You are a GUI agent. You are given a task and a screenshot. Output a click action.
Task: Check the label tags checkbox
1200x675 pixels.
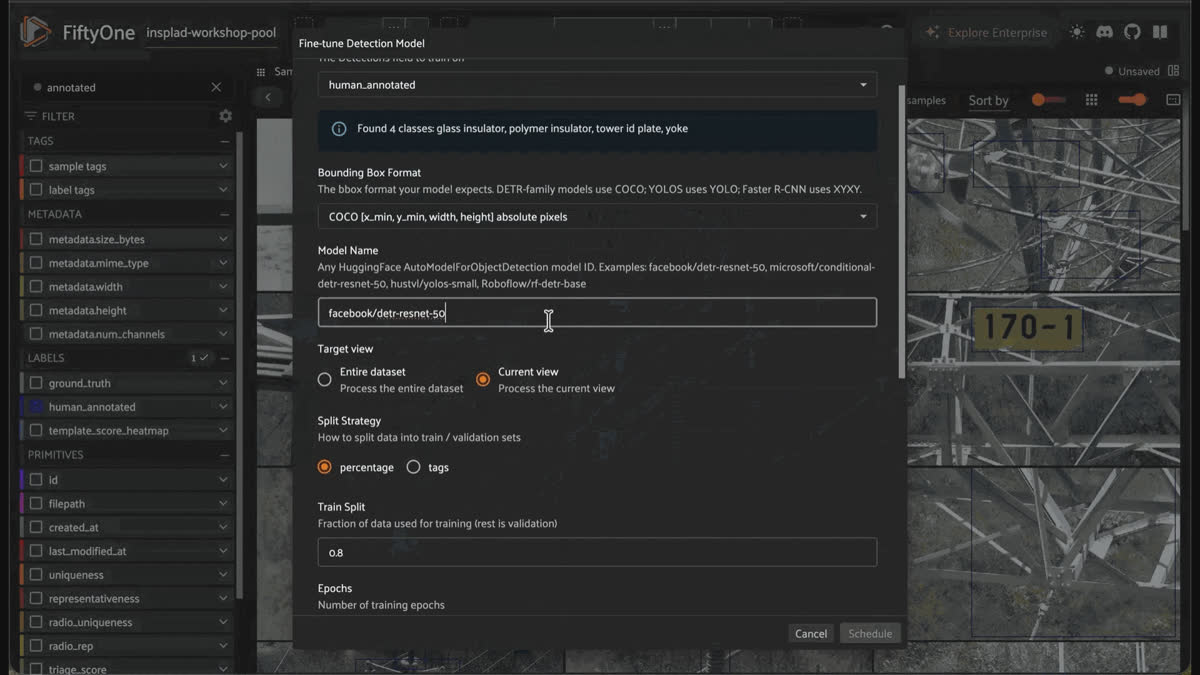click(36, 190)
